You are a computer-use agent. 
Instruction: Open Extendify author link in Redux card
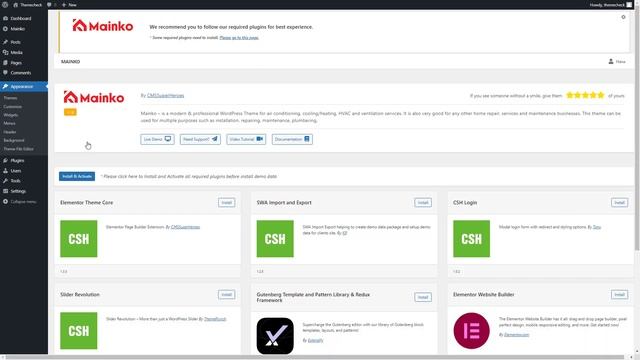click(315, 340)
